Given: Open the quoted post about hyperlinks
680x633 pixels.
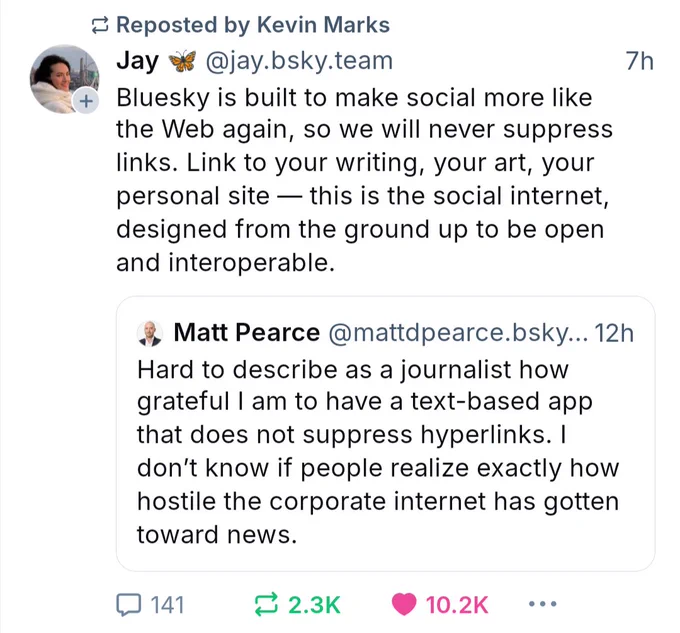Looking at the screenshot, I should click(x=385, y=450).
